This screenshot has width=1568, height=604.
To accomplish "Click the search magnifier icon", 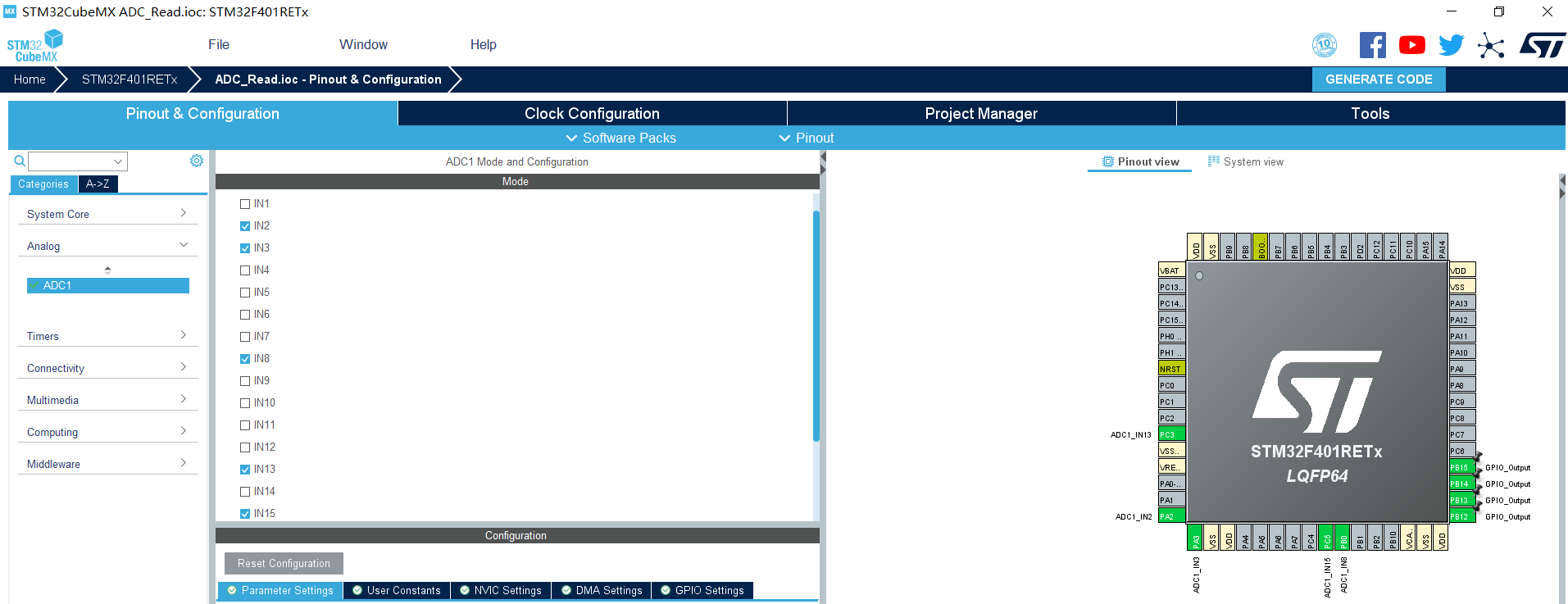I will pyautogui.click(x=20, y=161).
